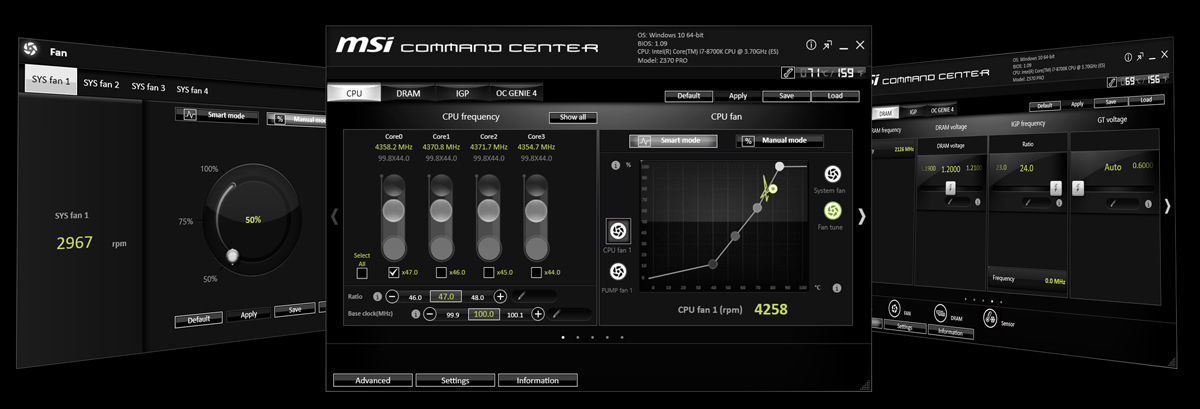Enable CPU fan Smart mode

coord(672,141)
